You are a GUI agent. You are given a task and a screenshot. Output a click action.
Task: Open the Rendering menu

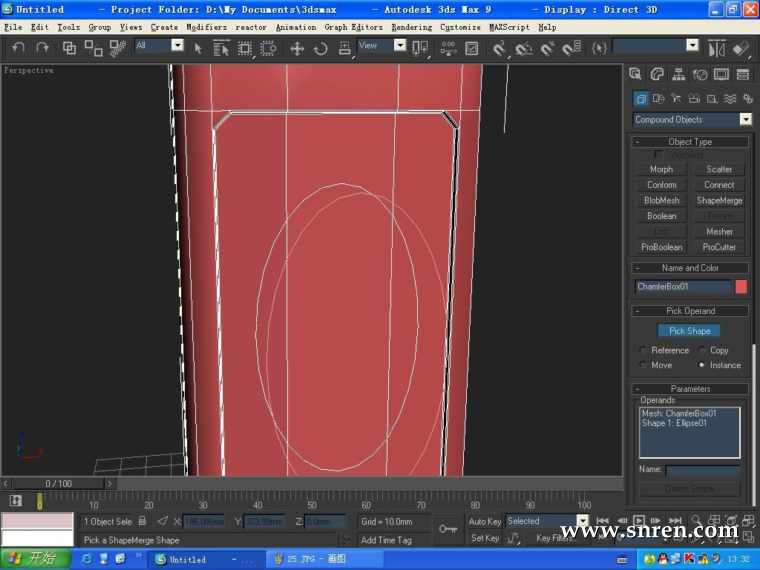[412, 27]
